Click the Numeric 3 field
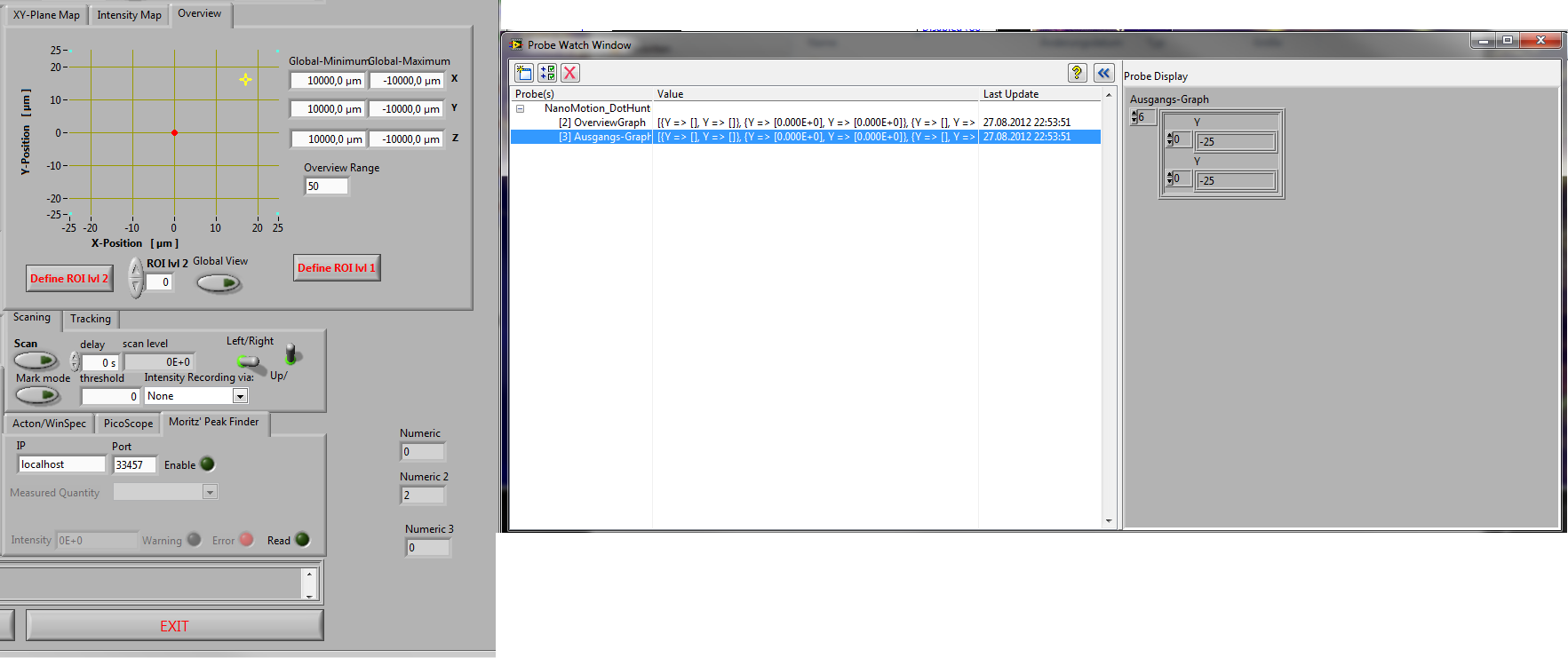Screen dimensions: 1568x658 coord(428,548)
